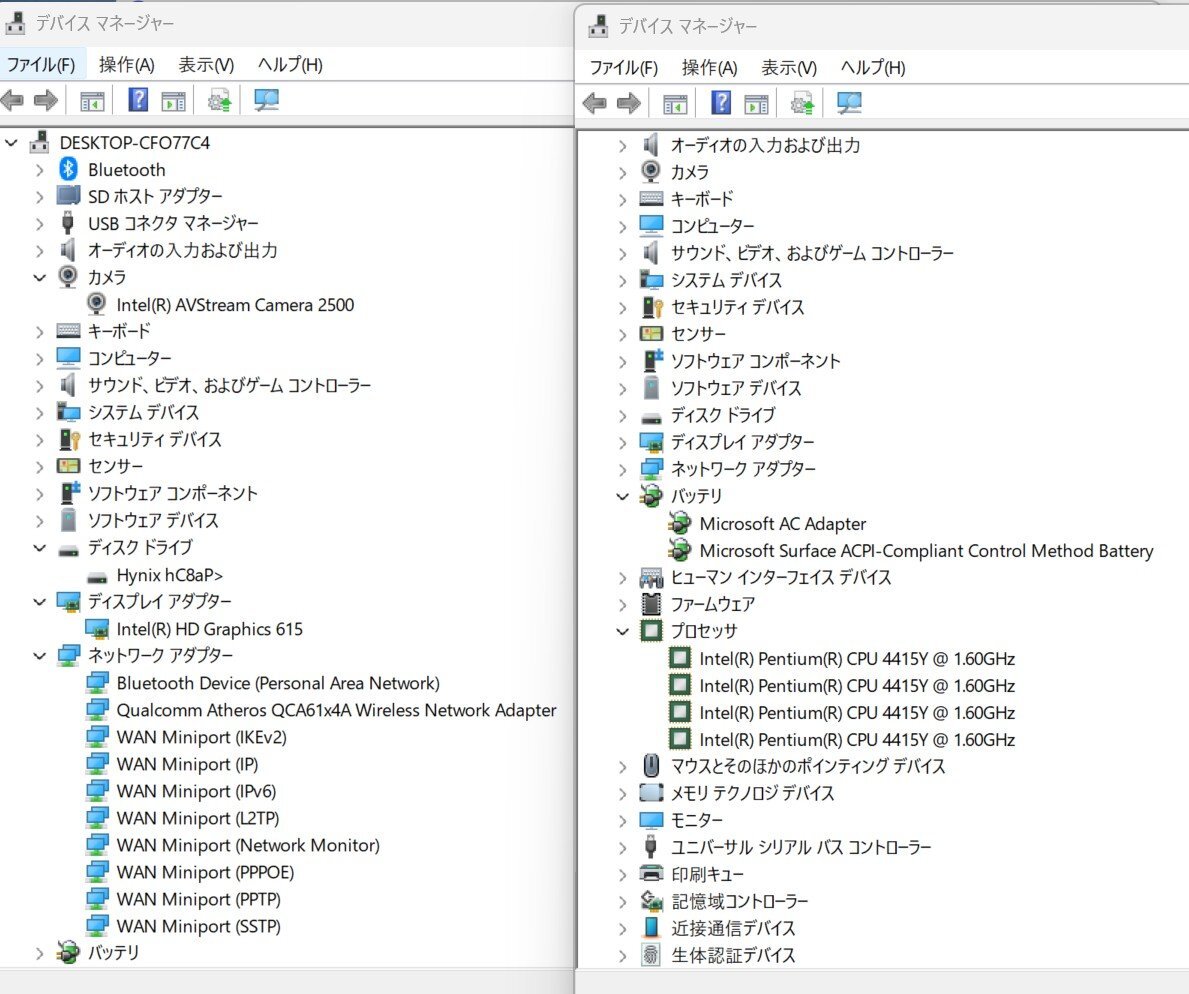Collapse ディスプレイ アダプター in left window

pyautogui.click(x=39, y=601)
